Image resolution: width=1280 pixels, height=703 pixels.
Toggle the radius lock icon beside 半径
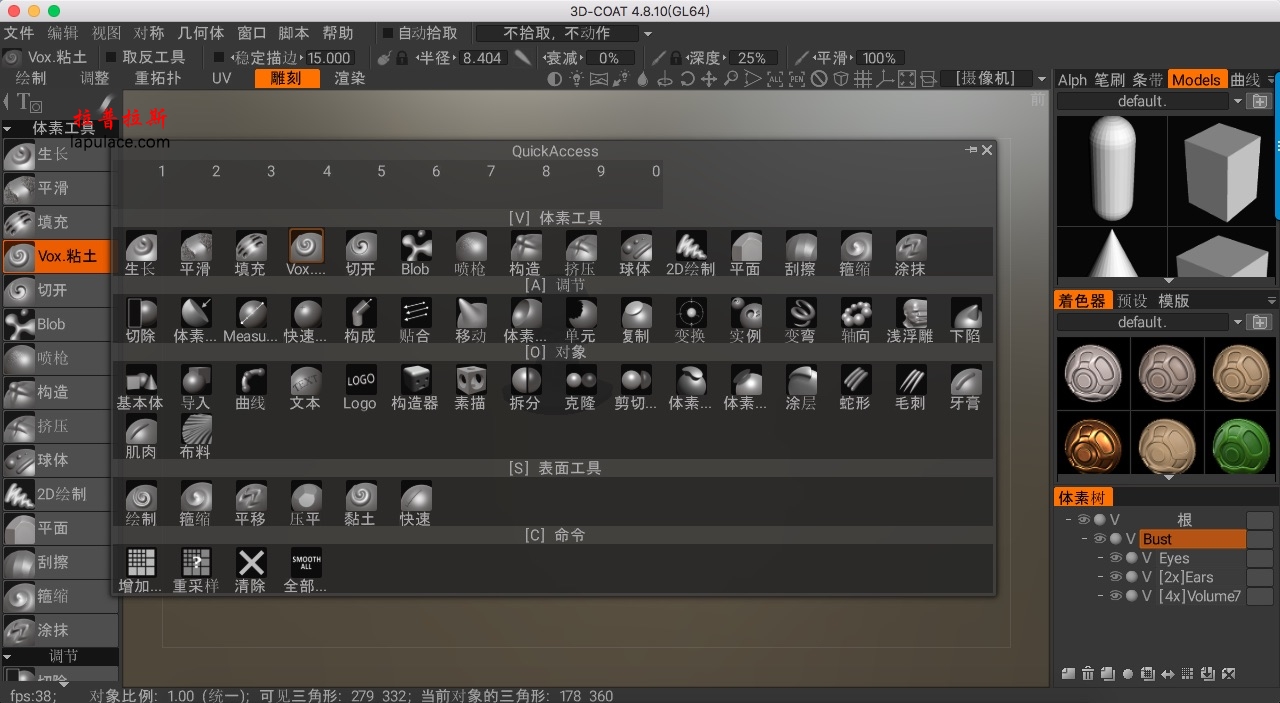(x=401, y=58)
